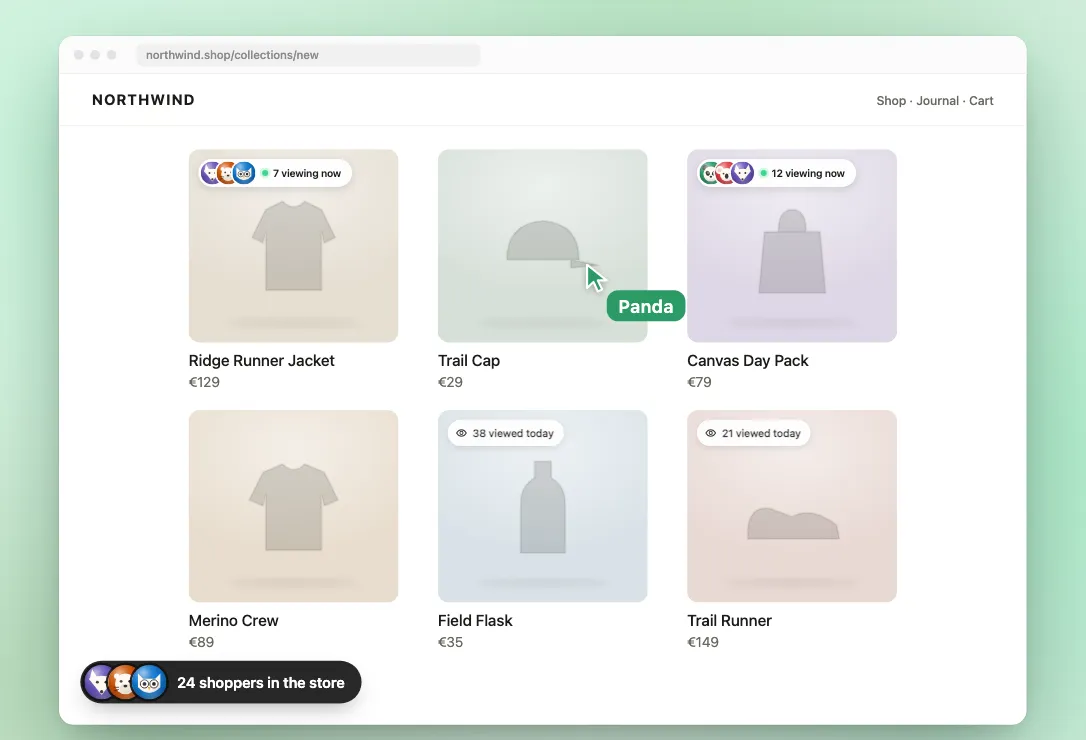The width and height of the screenshot is (1086, 740).
Task: Click the green live dot beside "12 viewing now"
Action: [x=763, y=173]
